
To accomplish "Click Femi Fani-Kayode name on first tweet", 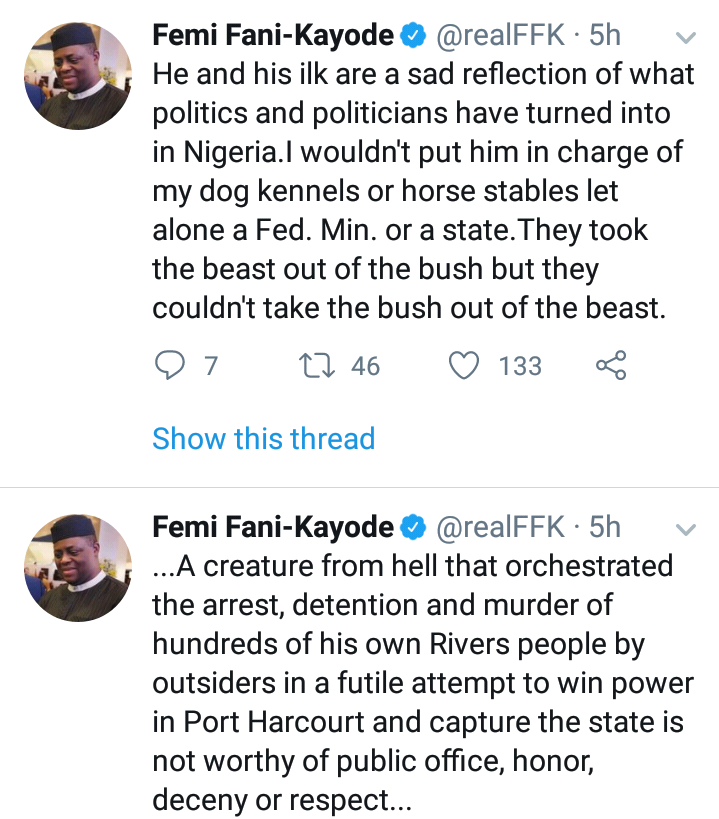I will 273,37.
